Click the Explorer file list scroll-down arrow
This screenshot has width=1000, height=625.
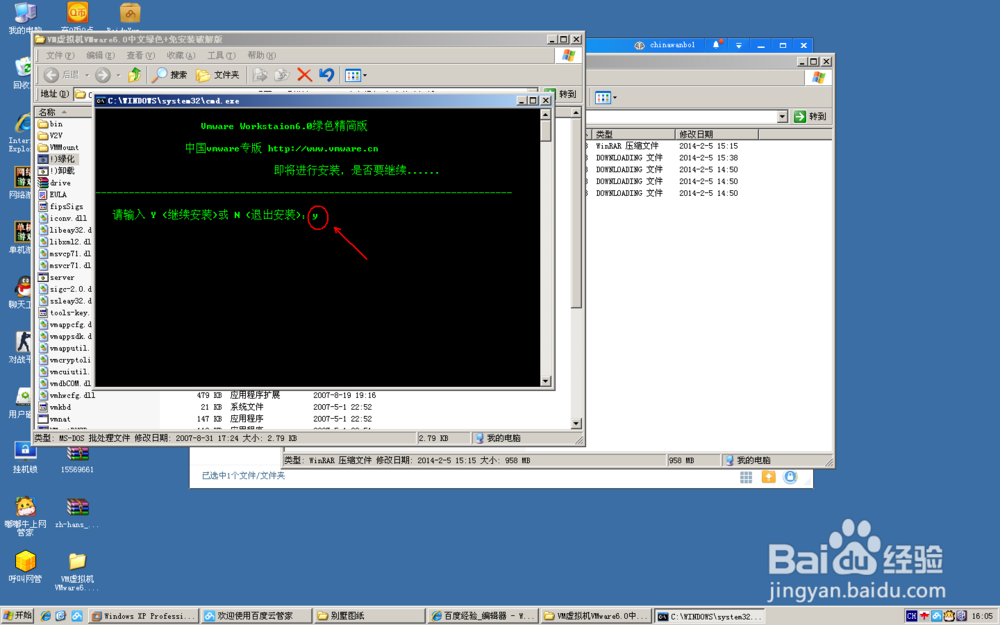pos(576,423)
